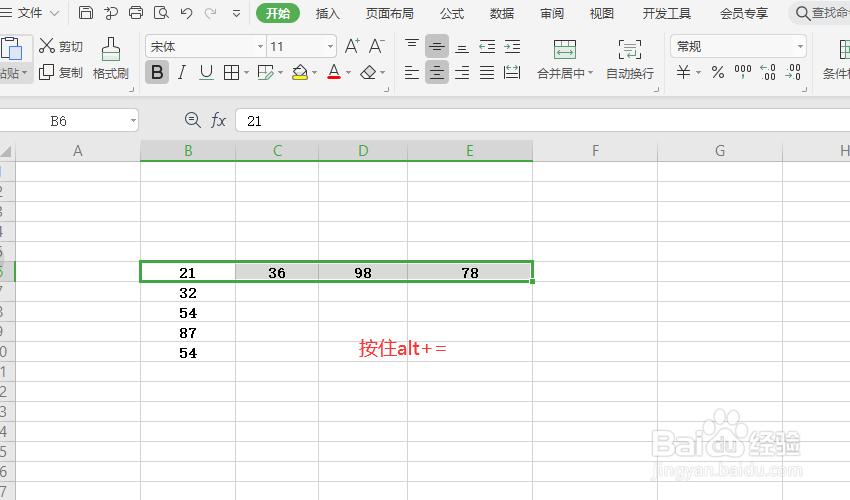The width and height of the screenshot is (850, 500).
Task: Toggle Bold formatting
Action: pos(157,72)
